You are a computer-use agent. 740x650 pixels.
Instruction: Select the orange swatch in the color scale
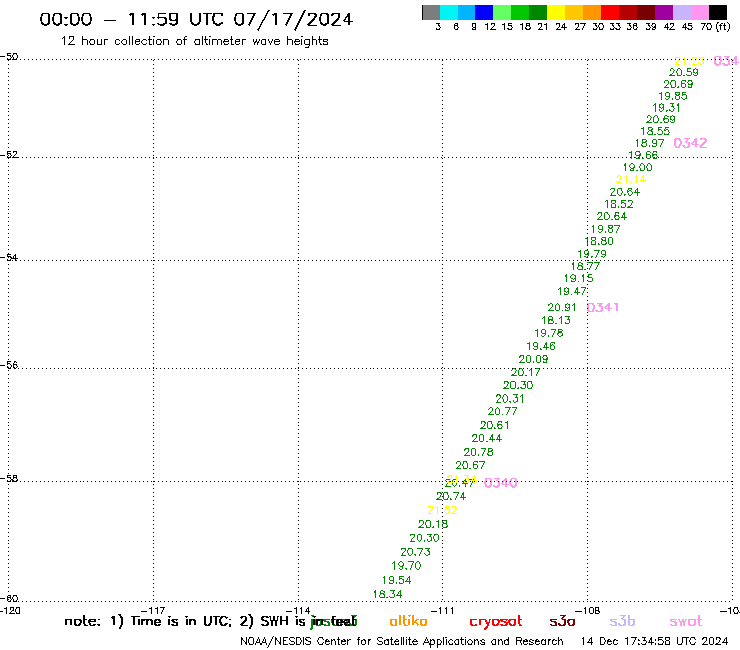(x=592, y=12)
